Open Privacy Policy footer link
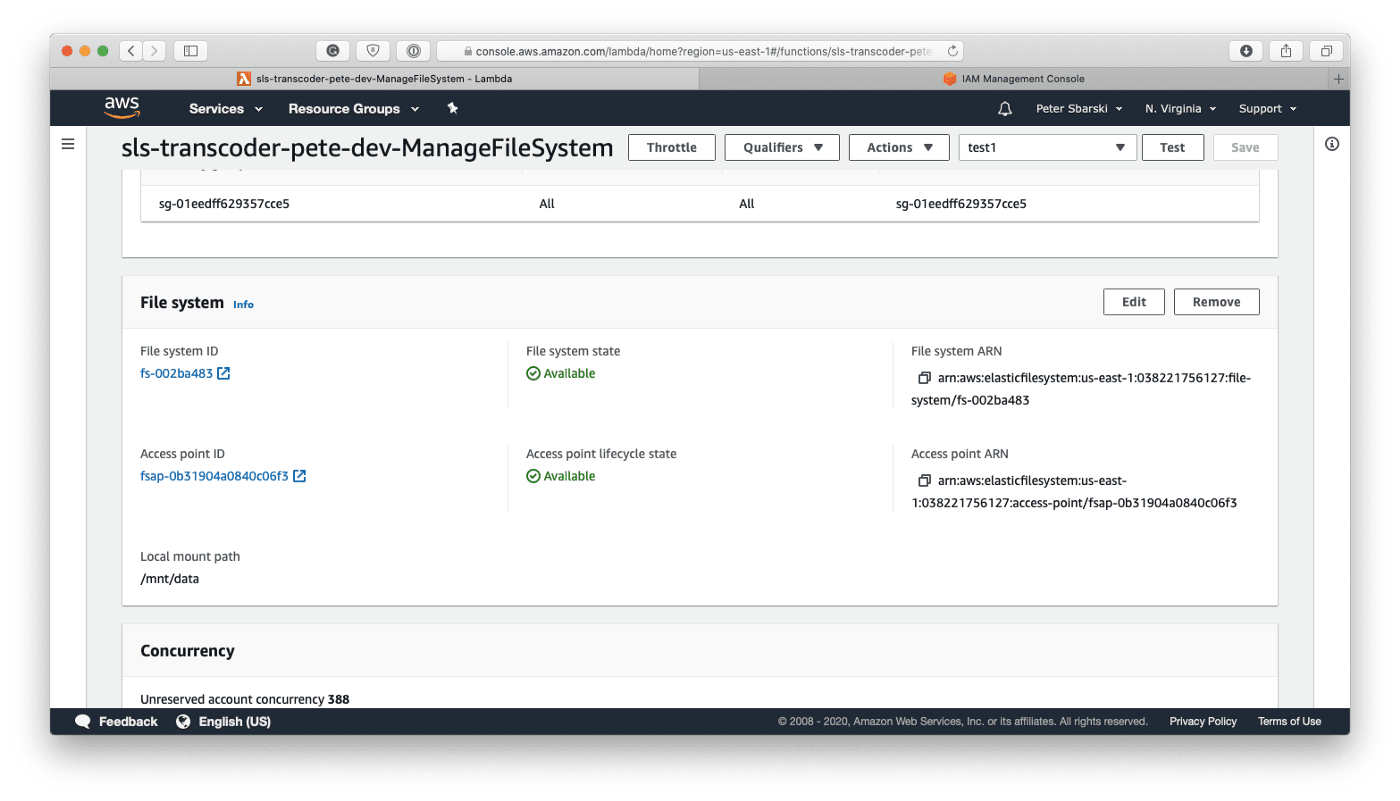The width and height of the screenshot is (1400, 801). click(1203, 721)
